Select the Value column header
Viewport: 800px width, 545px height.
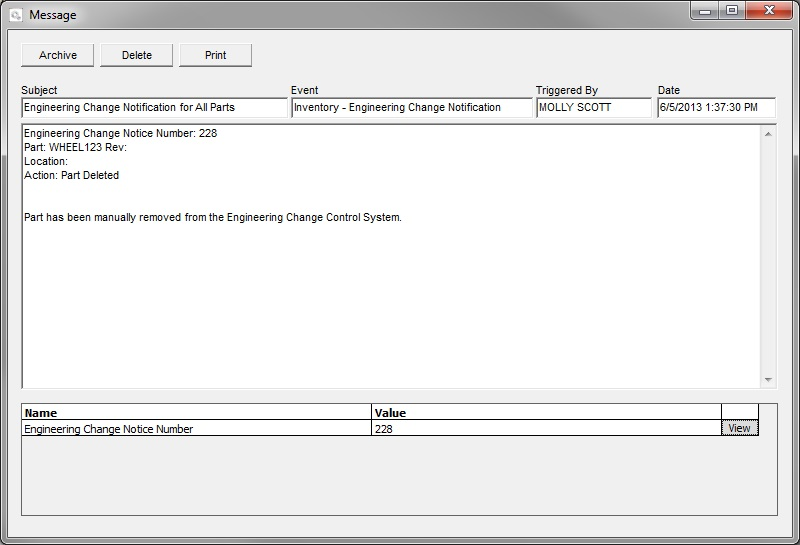click(x=546, y=412)
